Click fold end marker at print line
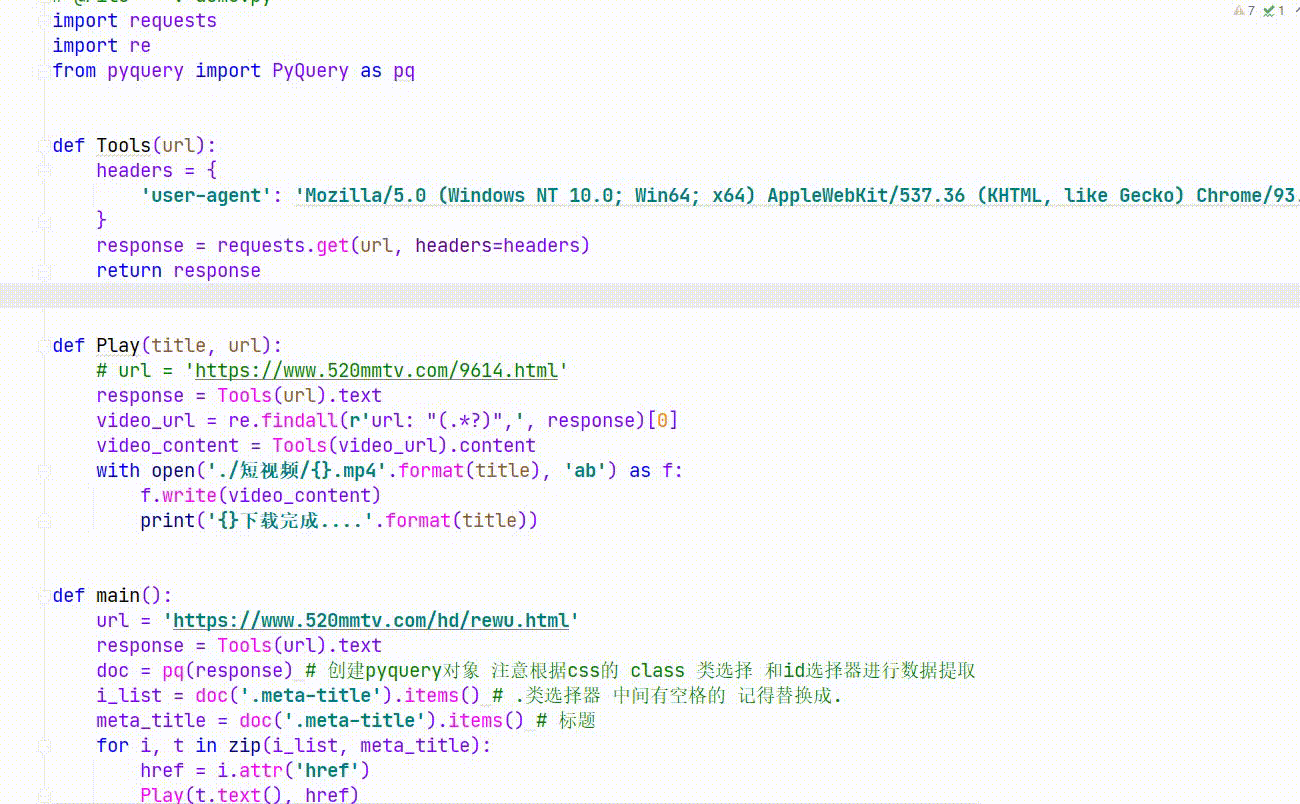The width and height of the screenshot is (1300, 804). (x=43, y=521)
